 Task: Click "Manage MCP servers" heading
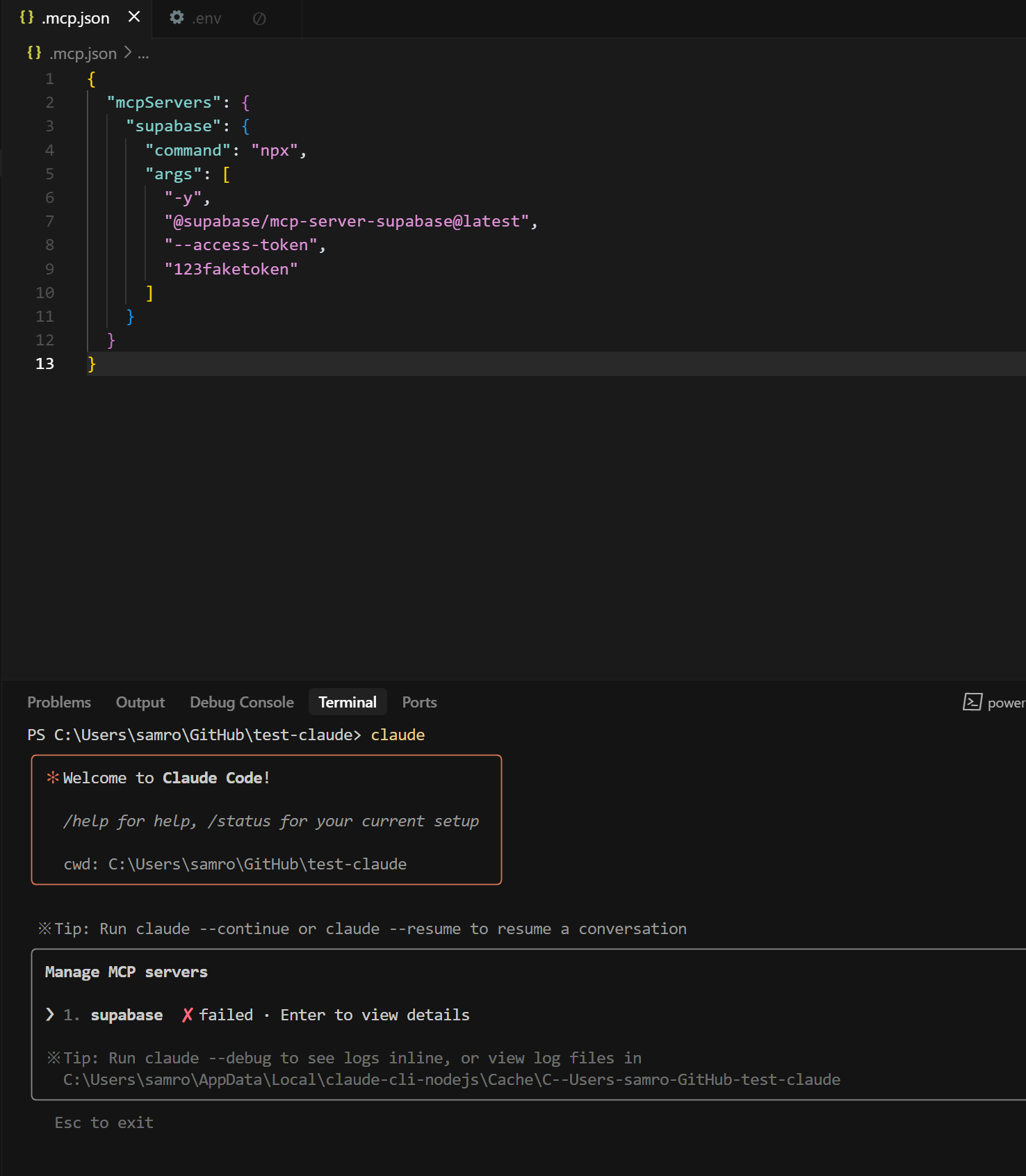[126, 972]
